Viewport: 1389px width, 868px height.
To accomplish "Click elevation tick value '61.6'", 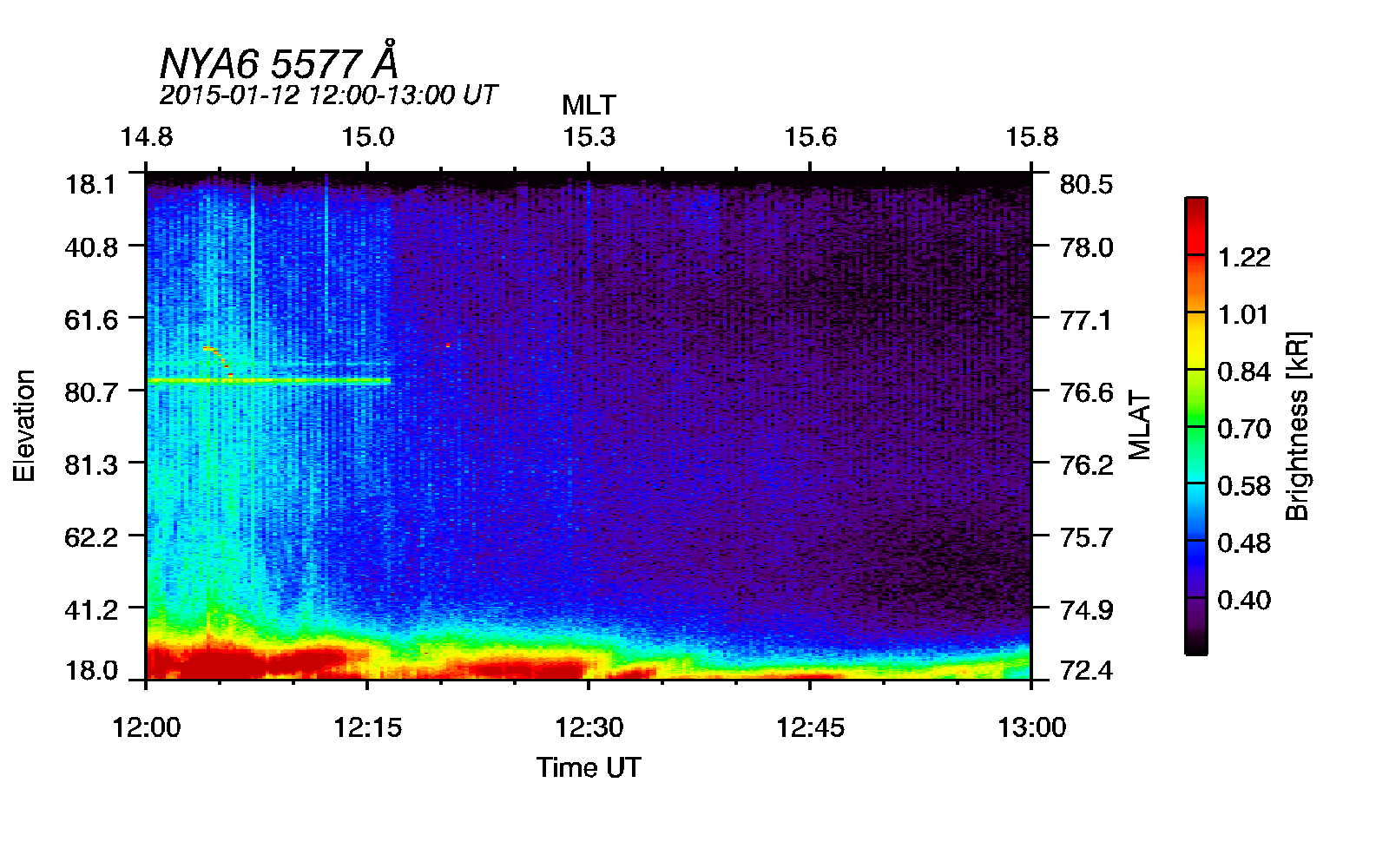I will pyautogui.click(x=91, y=320).
